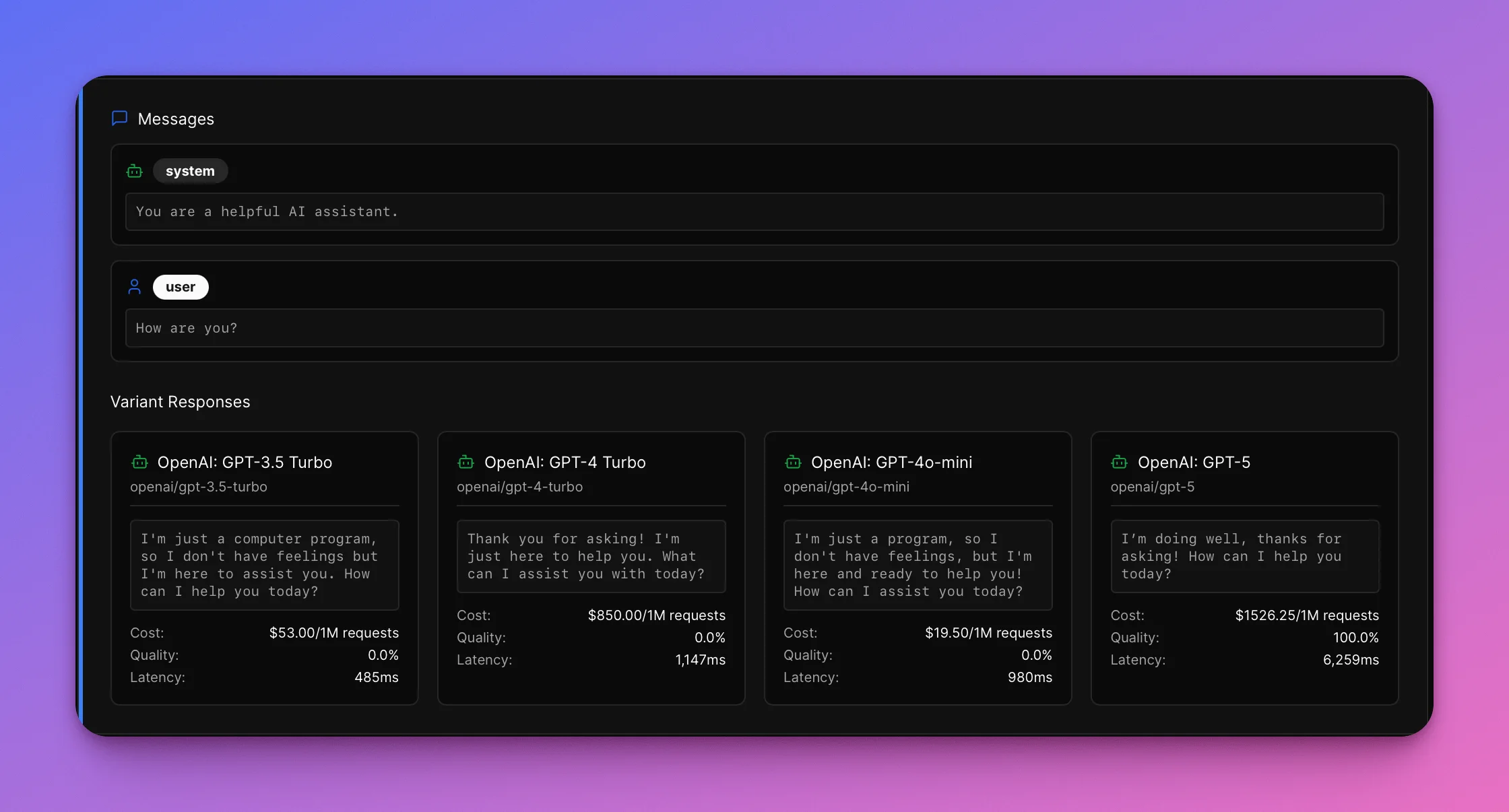Click the GPT-5 bot icon
Image resolution: width=1509 pixels, height=812 pixels.
pyautogui.click(x=1120, y=462)
